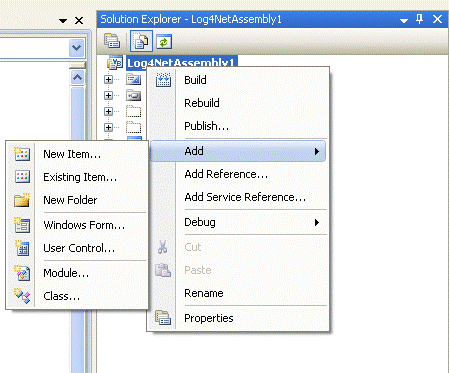The height and width of the screenshot is (373, 449).
Task: Click the Class icon in Add submenu
Action: pyautogui.click(x=22, y=296)
